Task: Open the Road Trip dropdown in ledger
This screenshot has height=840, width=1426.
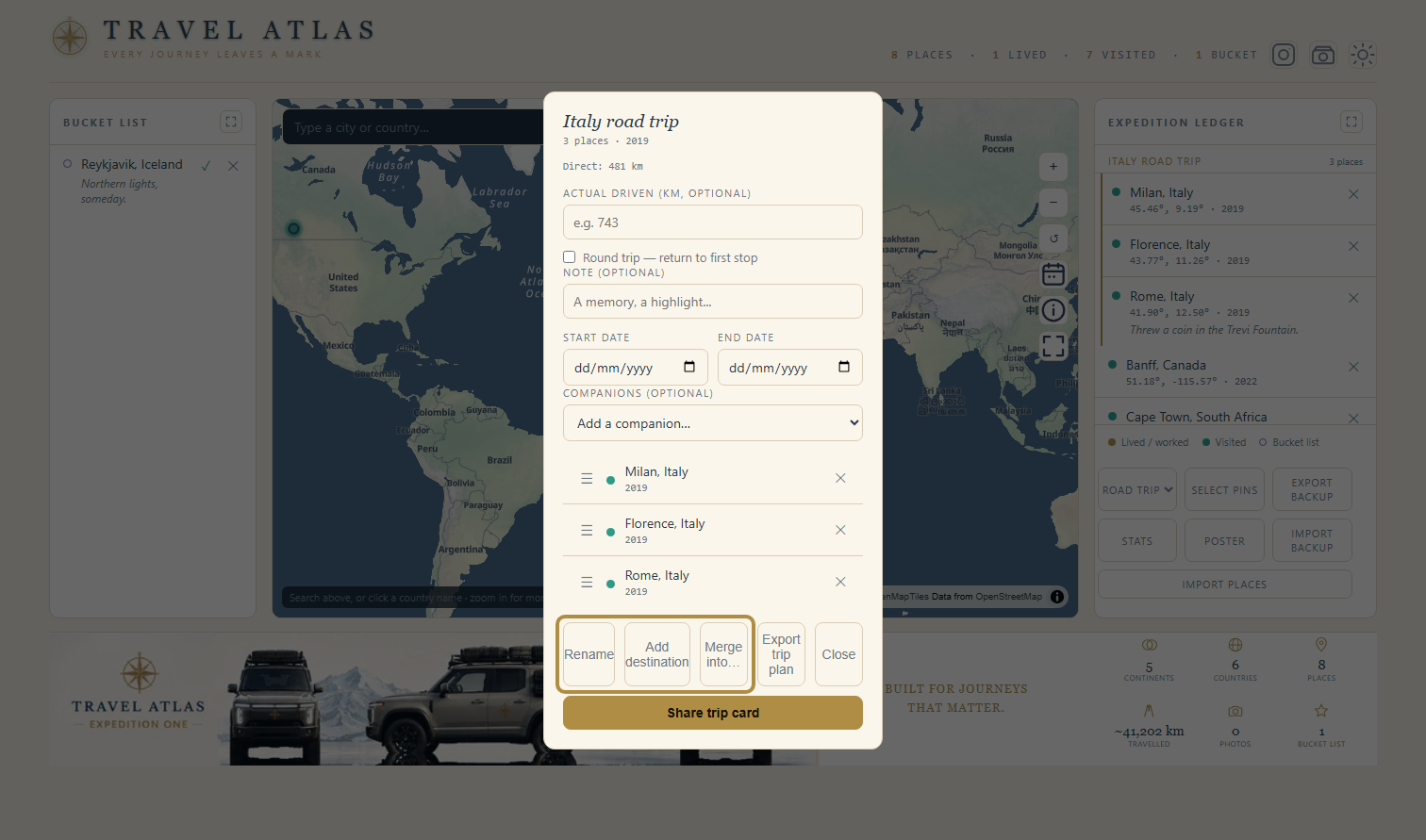Action: pos(1137,489)
